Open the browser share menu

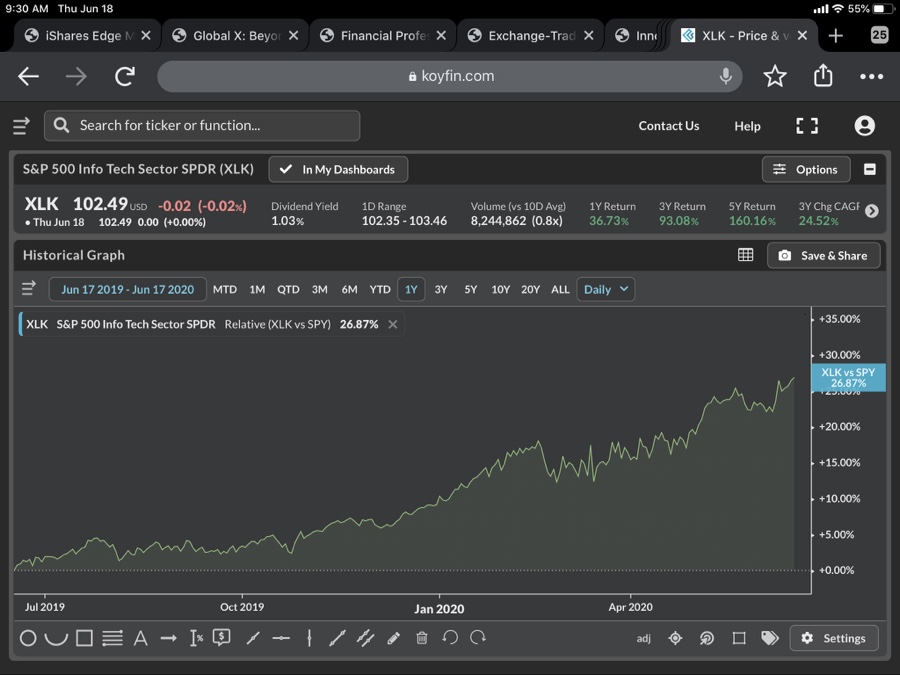(x=823, y=75)
